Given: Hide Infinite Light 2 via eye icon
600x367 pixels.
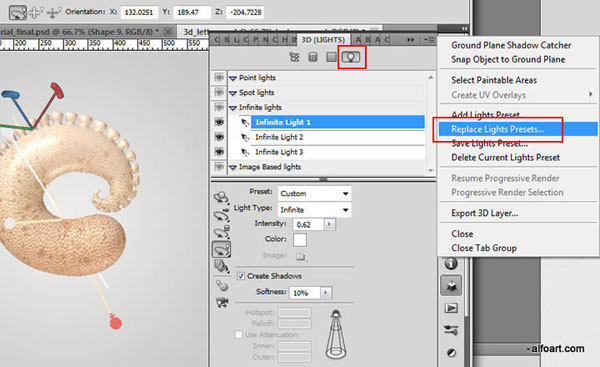Looking at the screenshot, I should coord(219,137).
